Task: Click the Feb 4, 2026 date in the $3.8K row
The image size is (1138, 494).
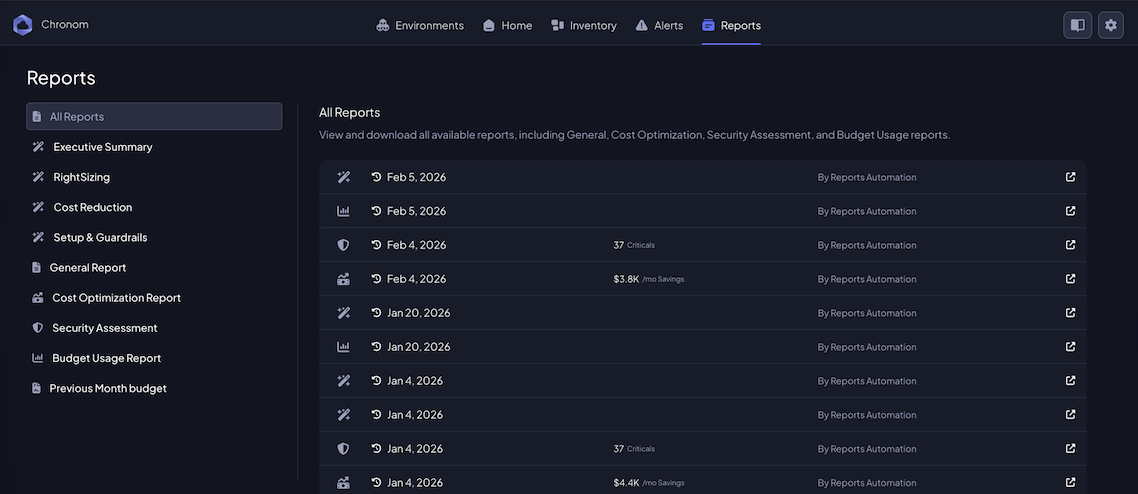Action: pos(417,279)
